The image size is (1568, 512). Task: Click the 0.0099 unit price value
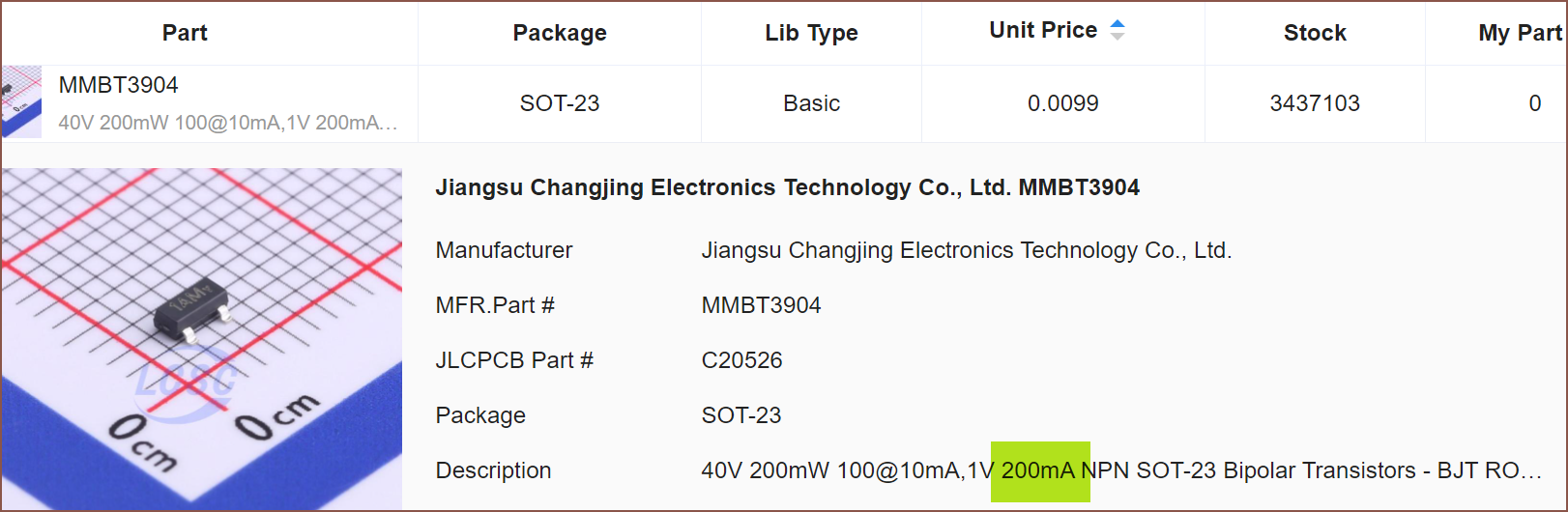[1062, 103]
